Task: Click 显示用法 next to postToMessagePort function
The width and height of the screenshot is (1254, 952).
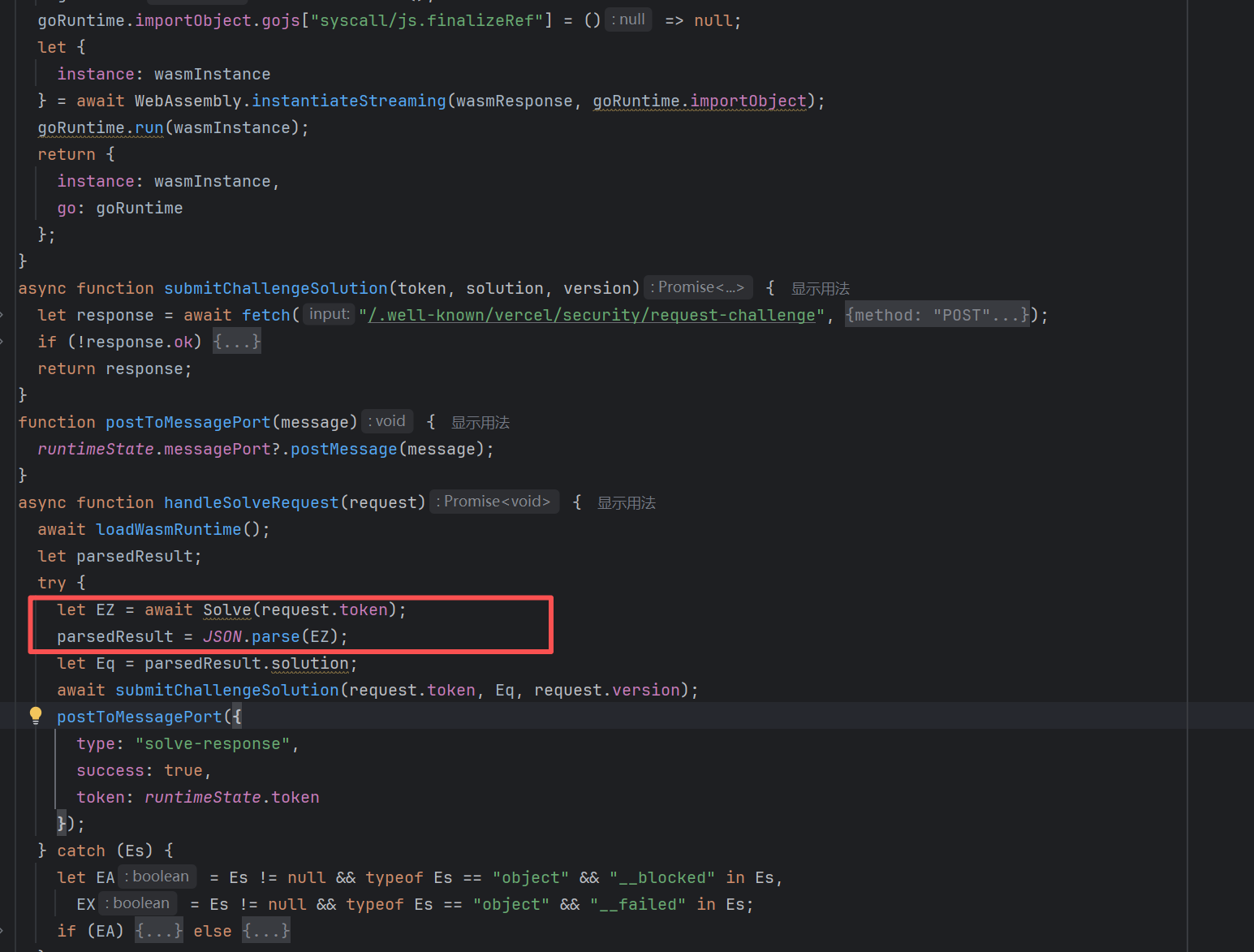Action: click(x=480, y=423)
